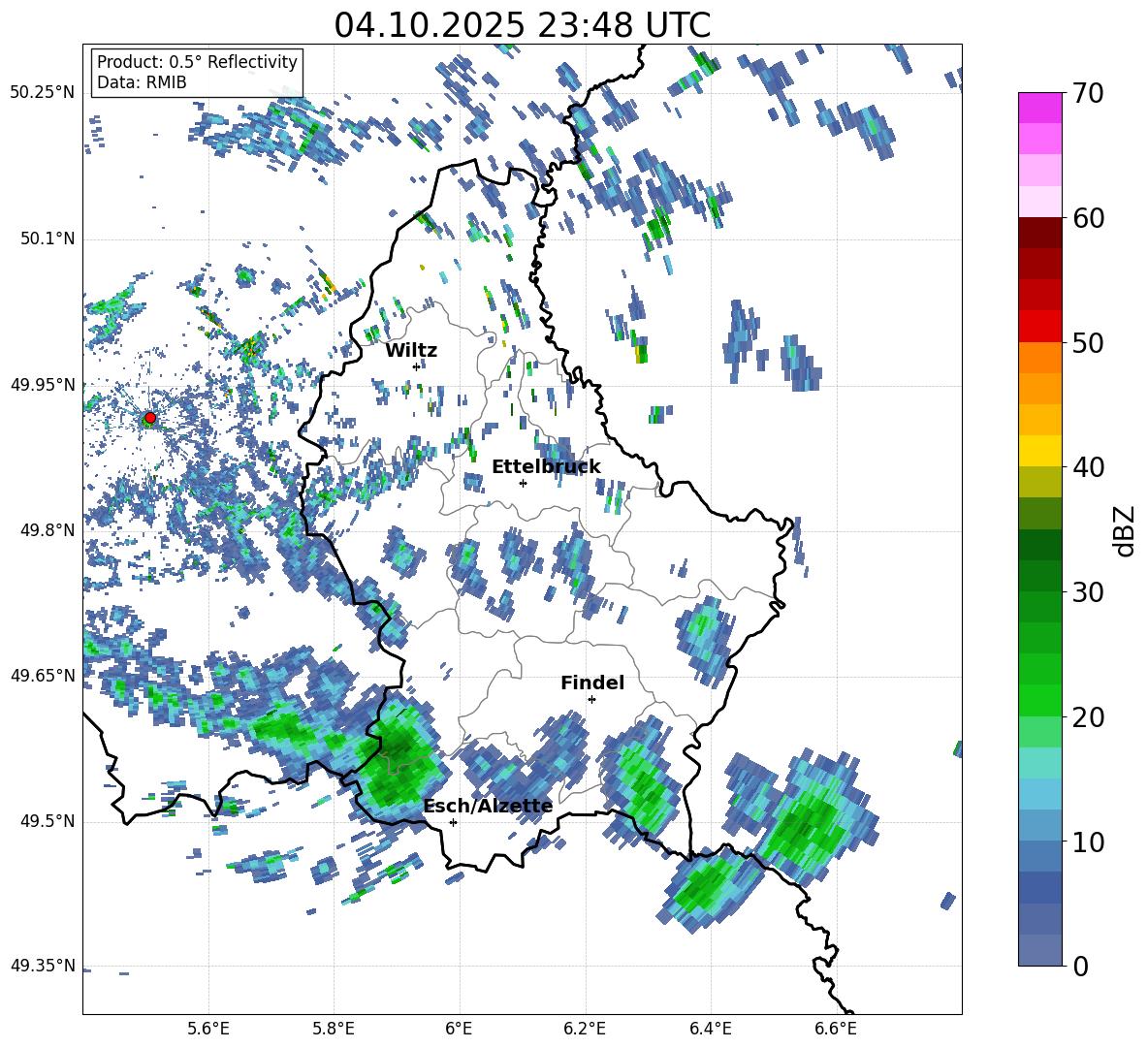Click the Ettelbruck city label

coord(546,467)
